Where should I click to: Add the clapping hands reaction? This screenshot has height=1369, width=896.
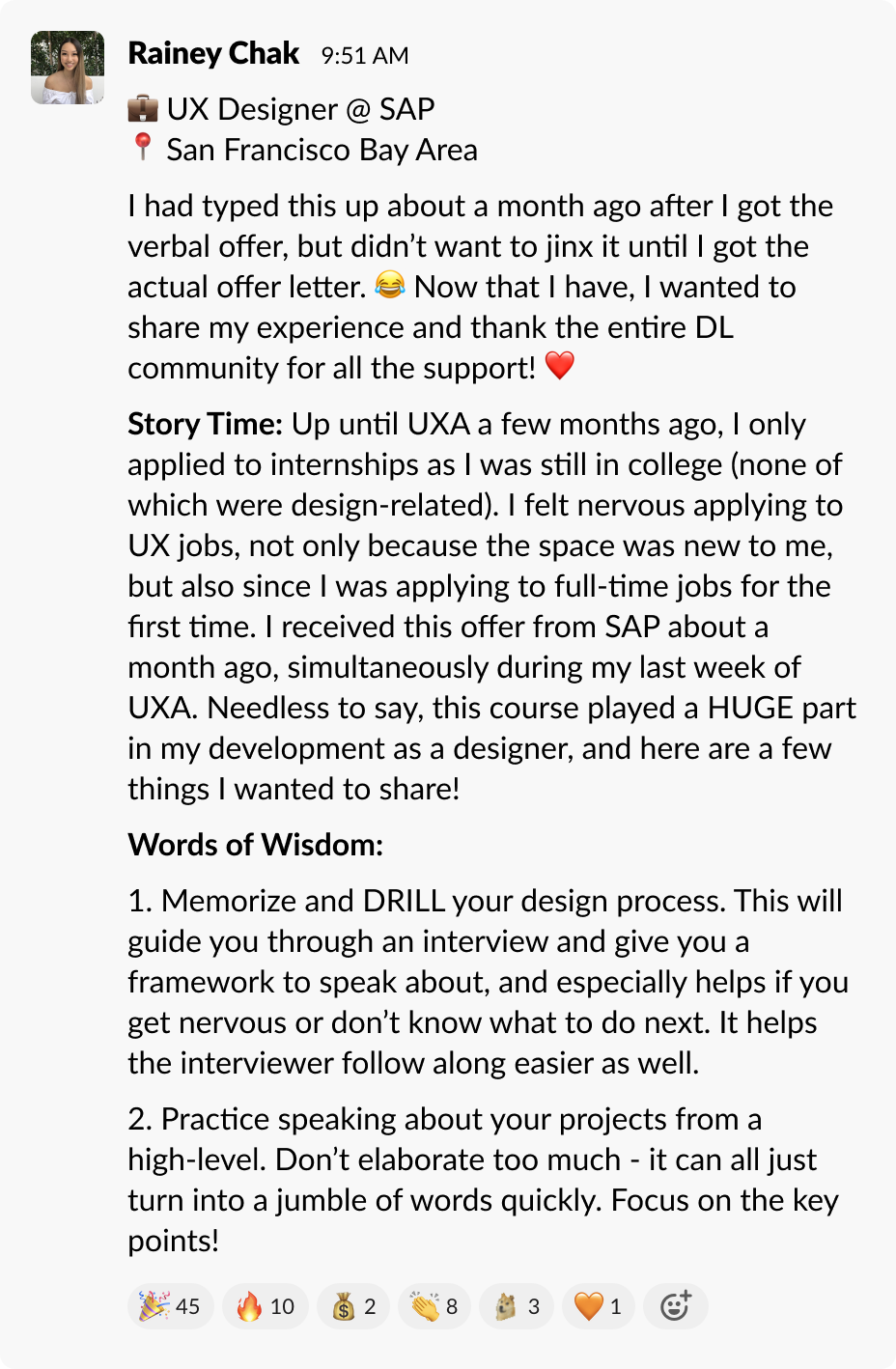pos(435,1306)
